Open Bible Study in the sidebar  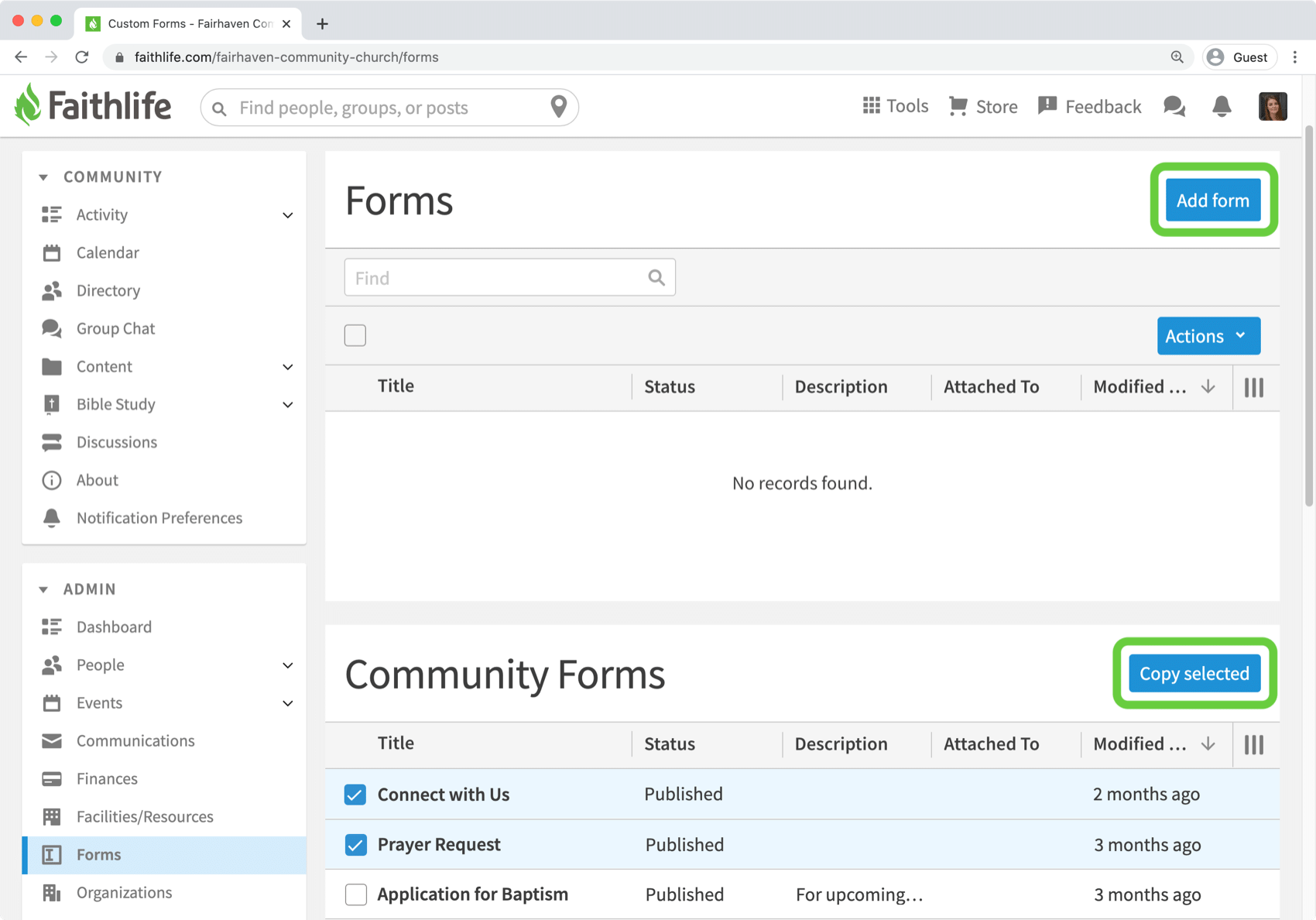pyautogui.click(x=116, y=404)
